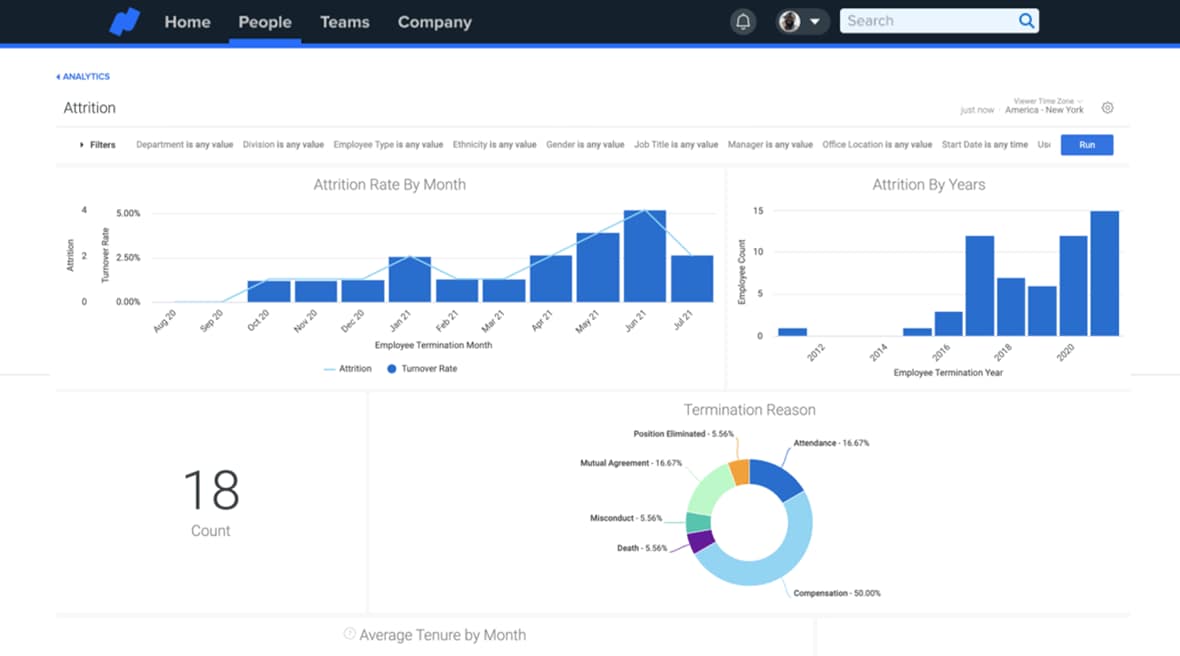The height and width of the screenshot is (656, 1180).
Task: Go to the Home tab
Action: [x=187, y=22]
